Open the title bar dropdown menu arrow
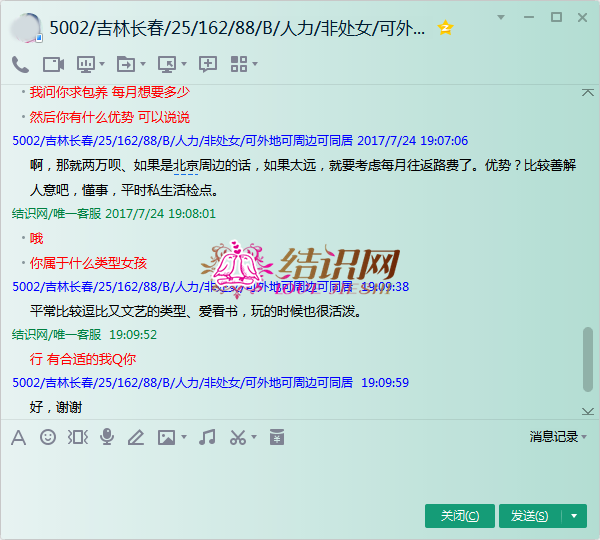Image resolution: width=600 pixels, height=540 pixels. [x=501, y=17]
